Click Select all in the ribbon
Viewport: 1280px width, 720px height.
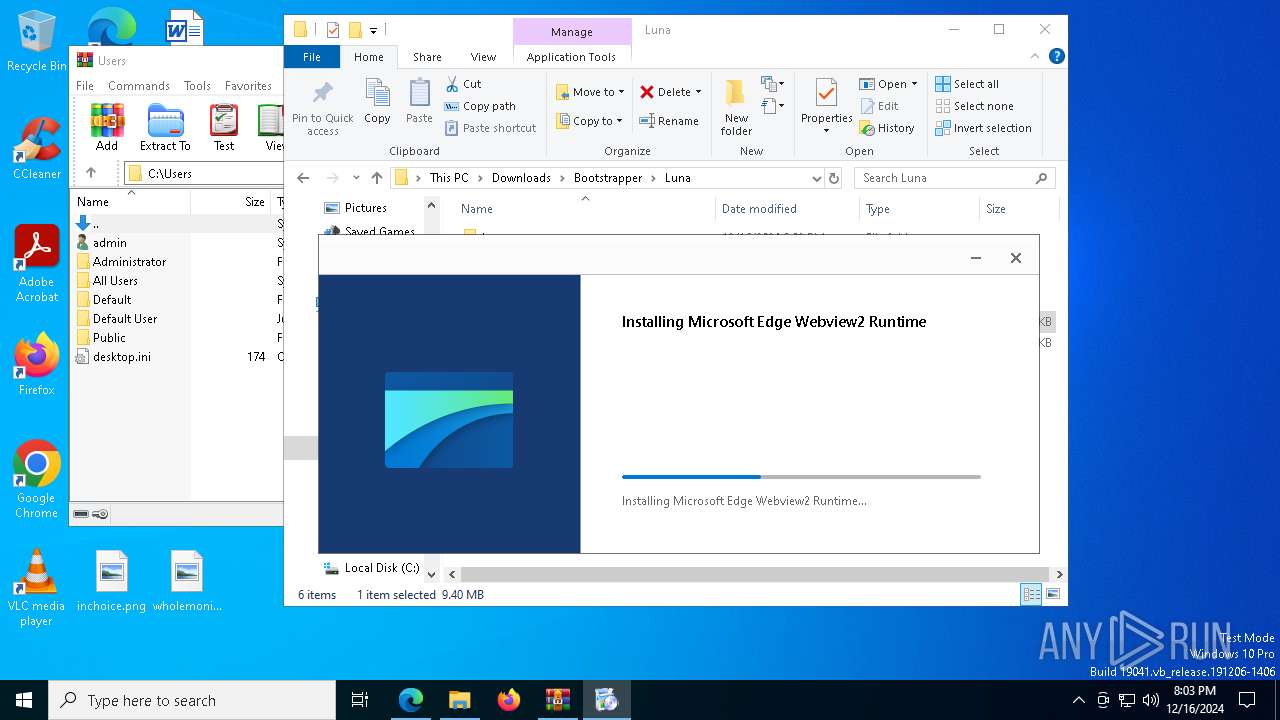(x=967, y=84)
